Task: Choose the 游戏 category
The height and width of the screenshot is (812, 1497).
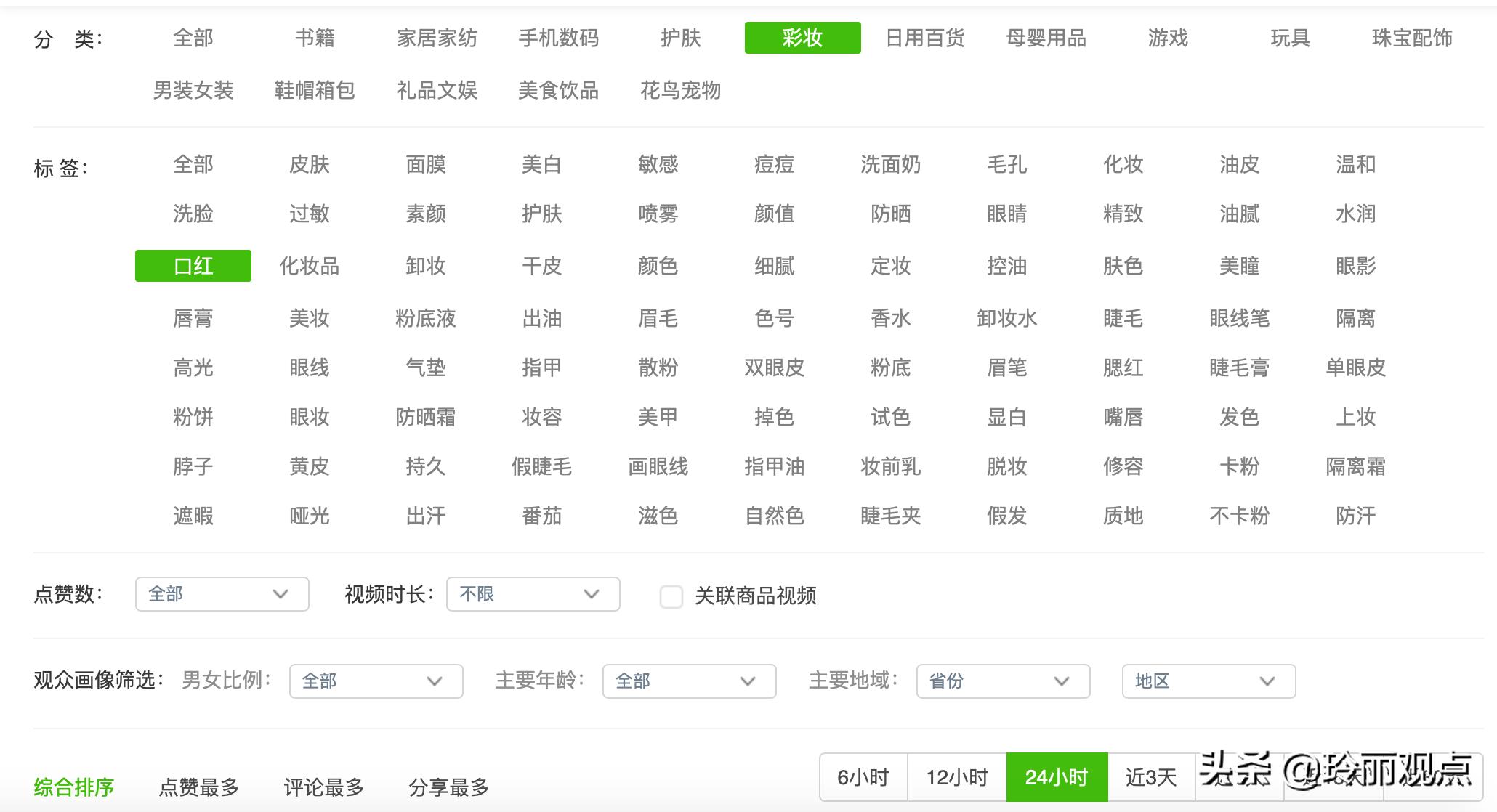Action: point(1169,38)
